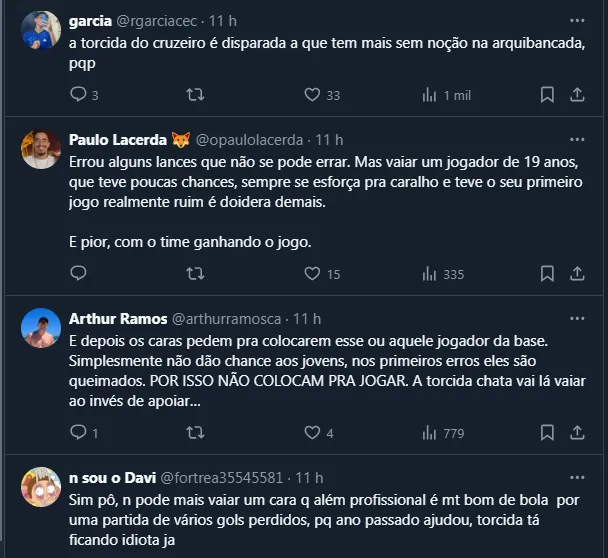Repost Paulo Lacerda's tweet
608x558 pixels.
pos(196,273)
